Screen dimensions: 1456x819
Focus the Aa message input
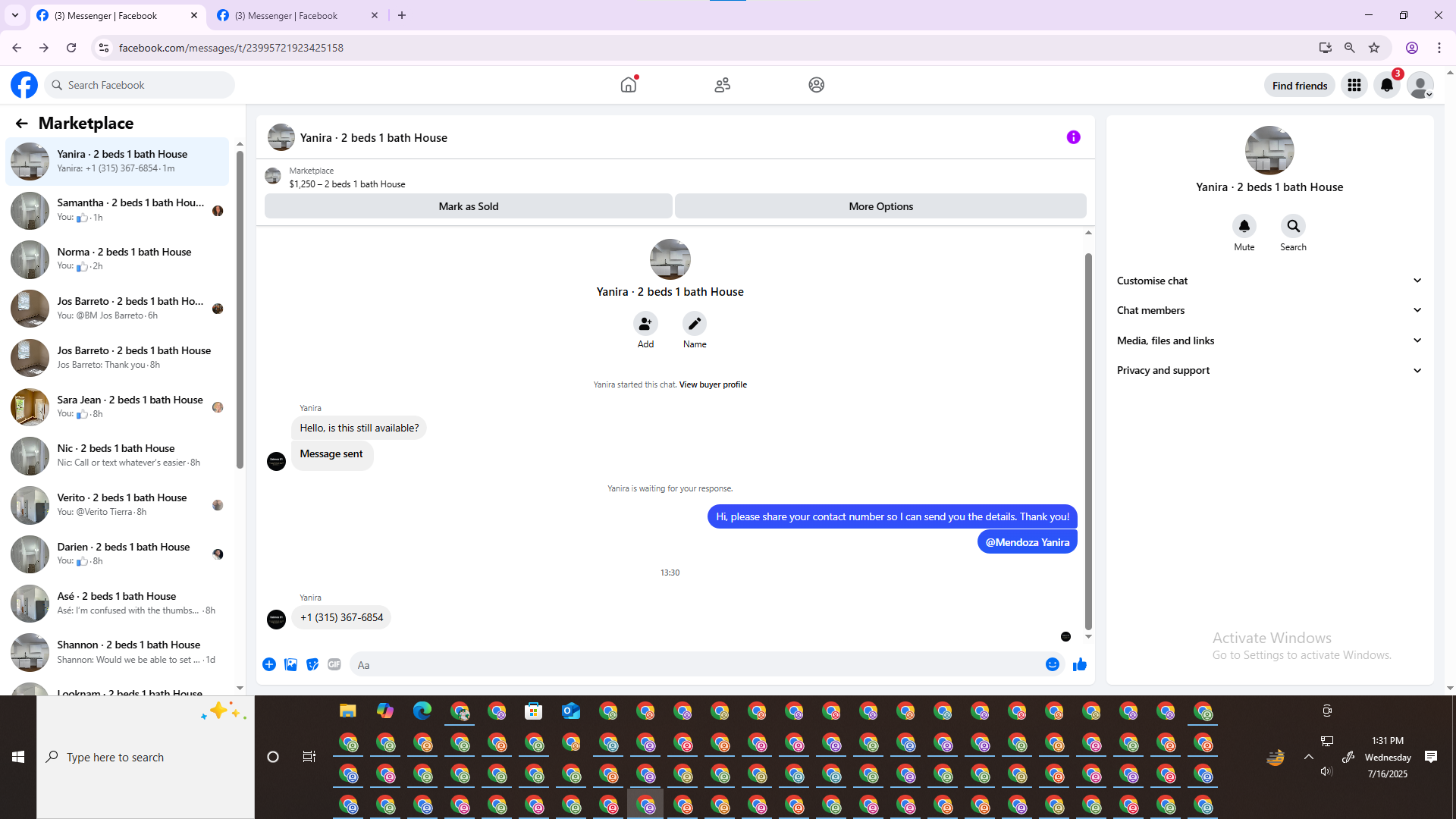(x=698, y=665)
